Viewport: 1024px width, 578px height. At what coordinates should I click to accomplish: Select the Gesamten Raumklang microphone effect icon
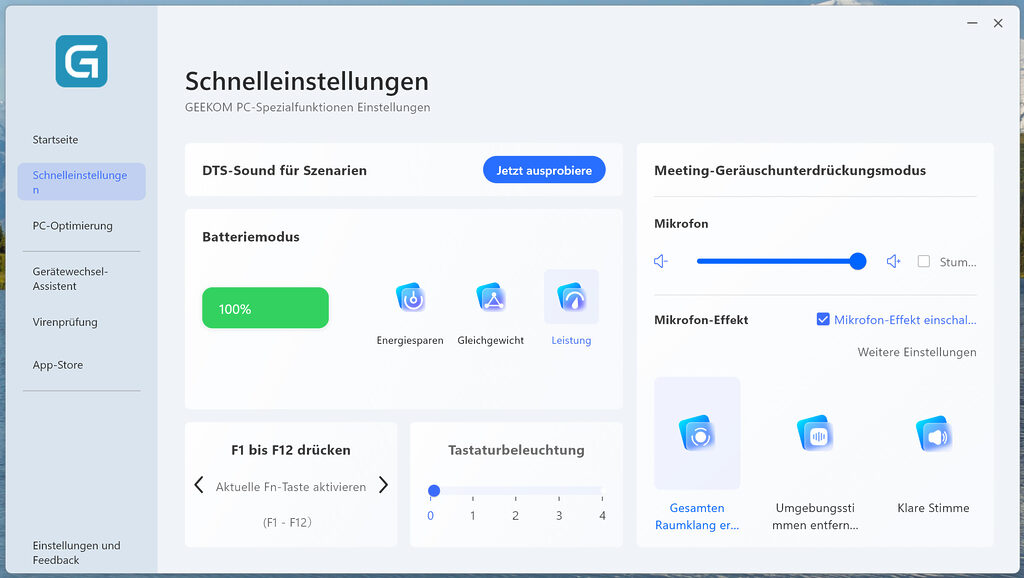[697, 432]
